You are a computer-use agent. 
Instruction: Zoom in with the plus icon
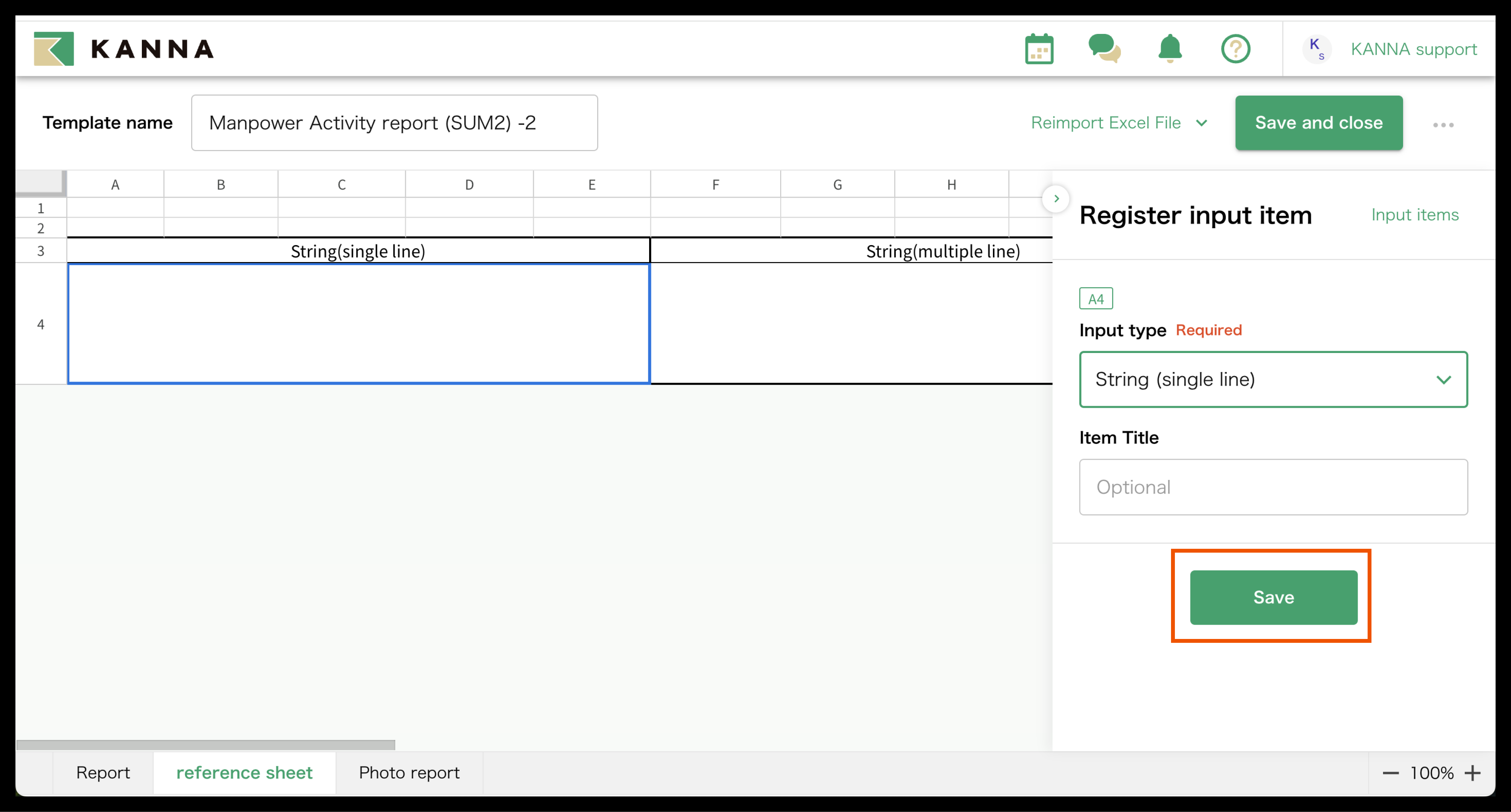[1472, 773]
